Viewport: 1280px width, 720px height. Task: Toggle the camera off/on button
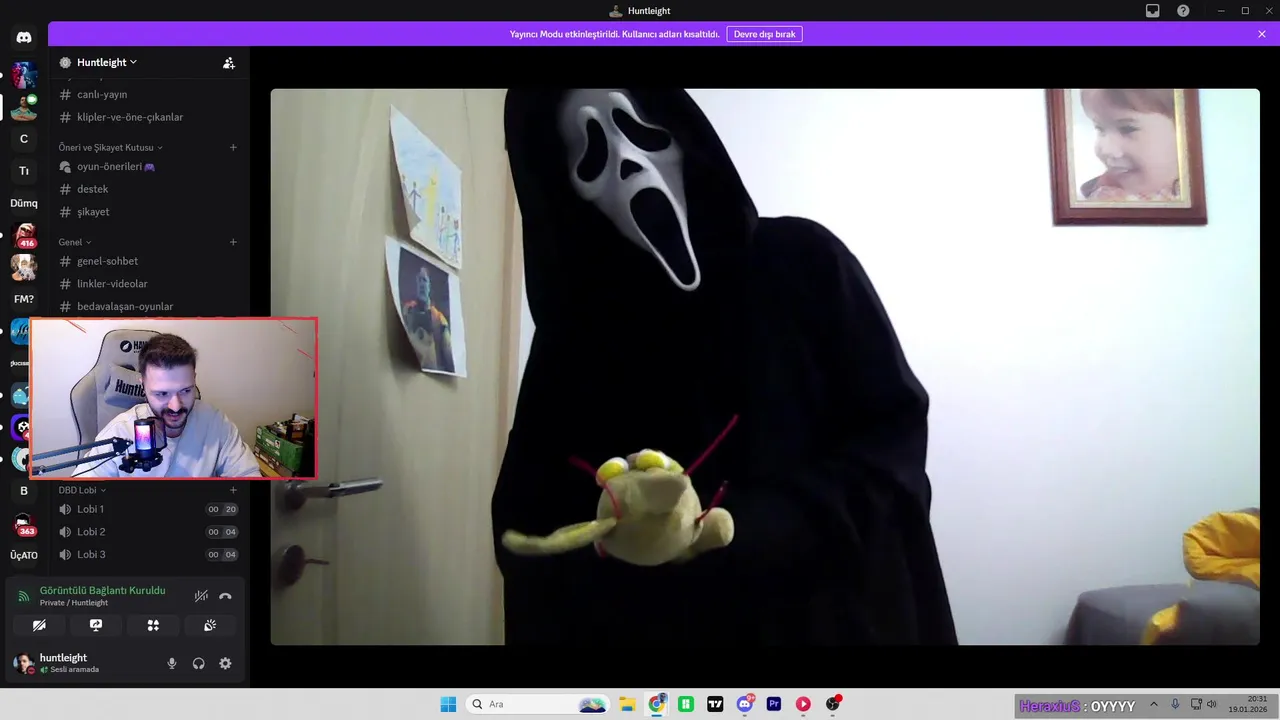pyautogui.click(x=39, y=625)
